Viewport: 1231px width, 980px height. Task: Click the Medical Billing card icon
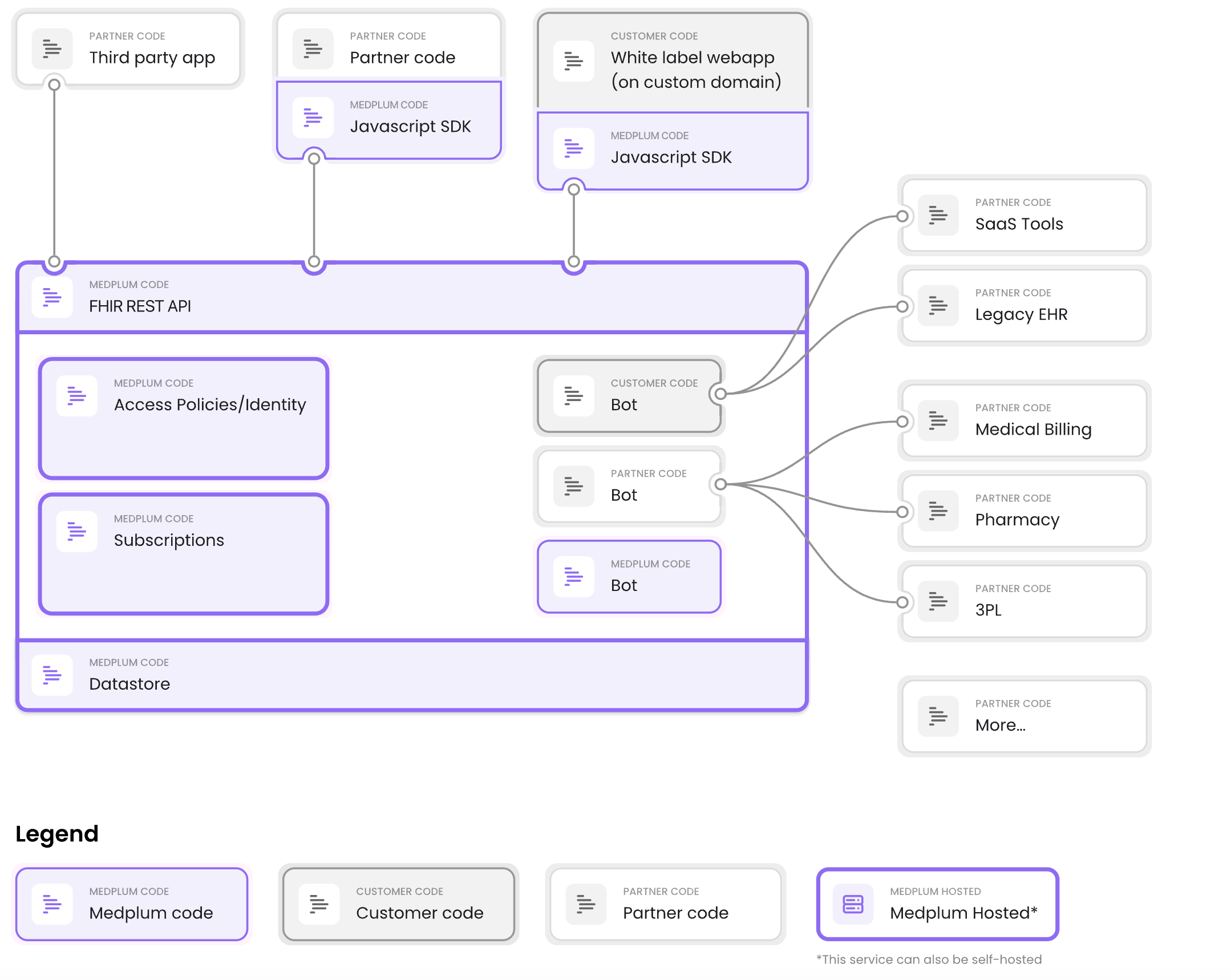938,420
